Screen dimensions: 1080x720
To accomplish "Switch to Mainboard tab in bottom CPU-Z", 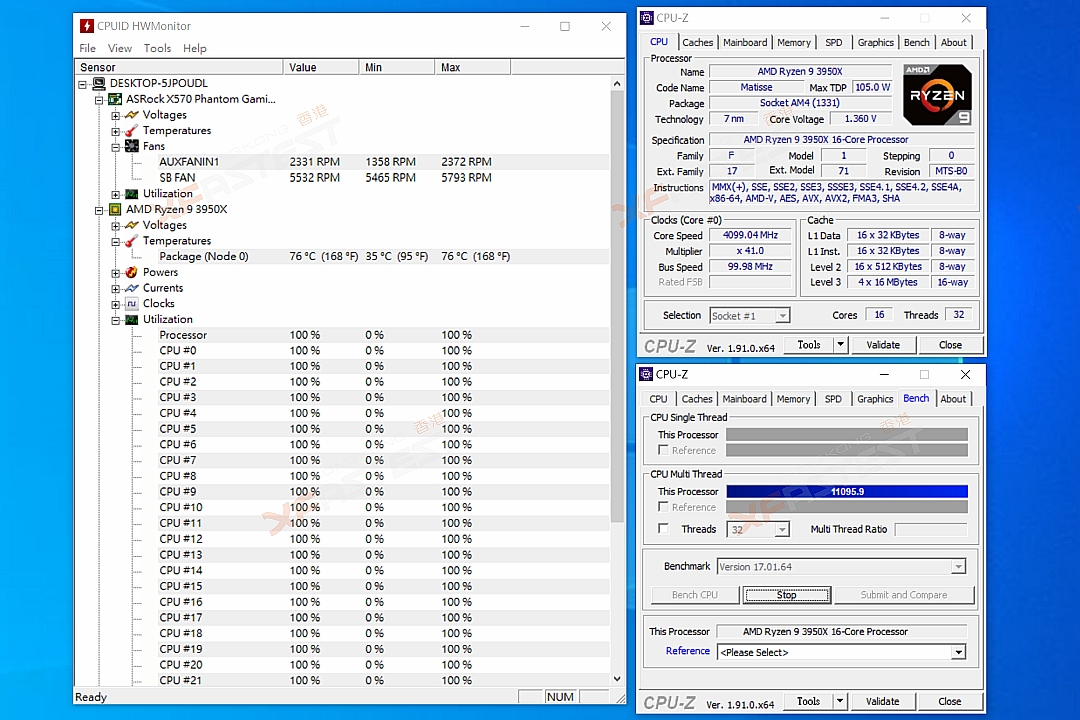I will pyautogui.click(x=744, y=399).
